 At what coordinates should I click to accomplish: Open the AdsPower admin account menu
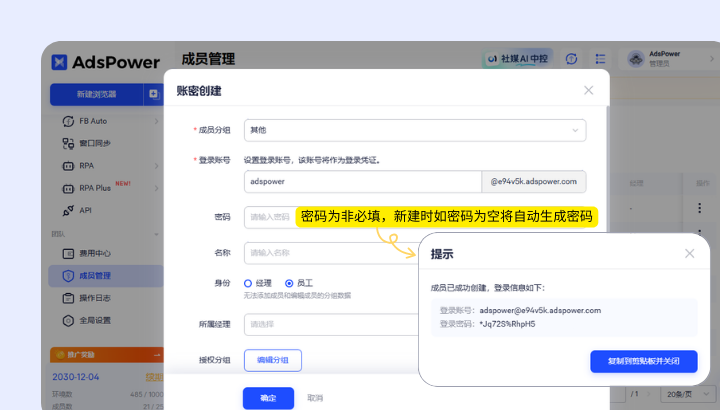pyautogui.click(x=669, y=59)
